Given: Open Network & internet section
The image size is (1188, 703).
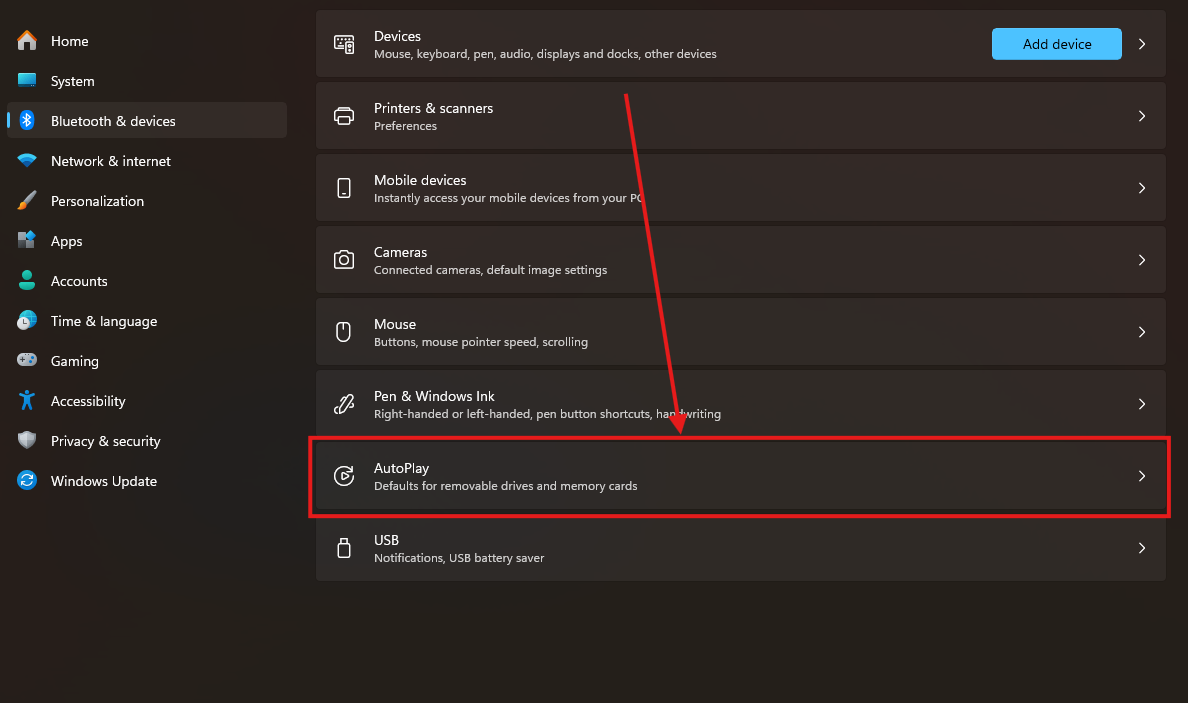Looking at the screenshot, I should [147, 161].
